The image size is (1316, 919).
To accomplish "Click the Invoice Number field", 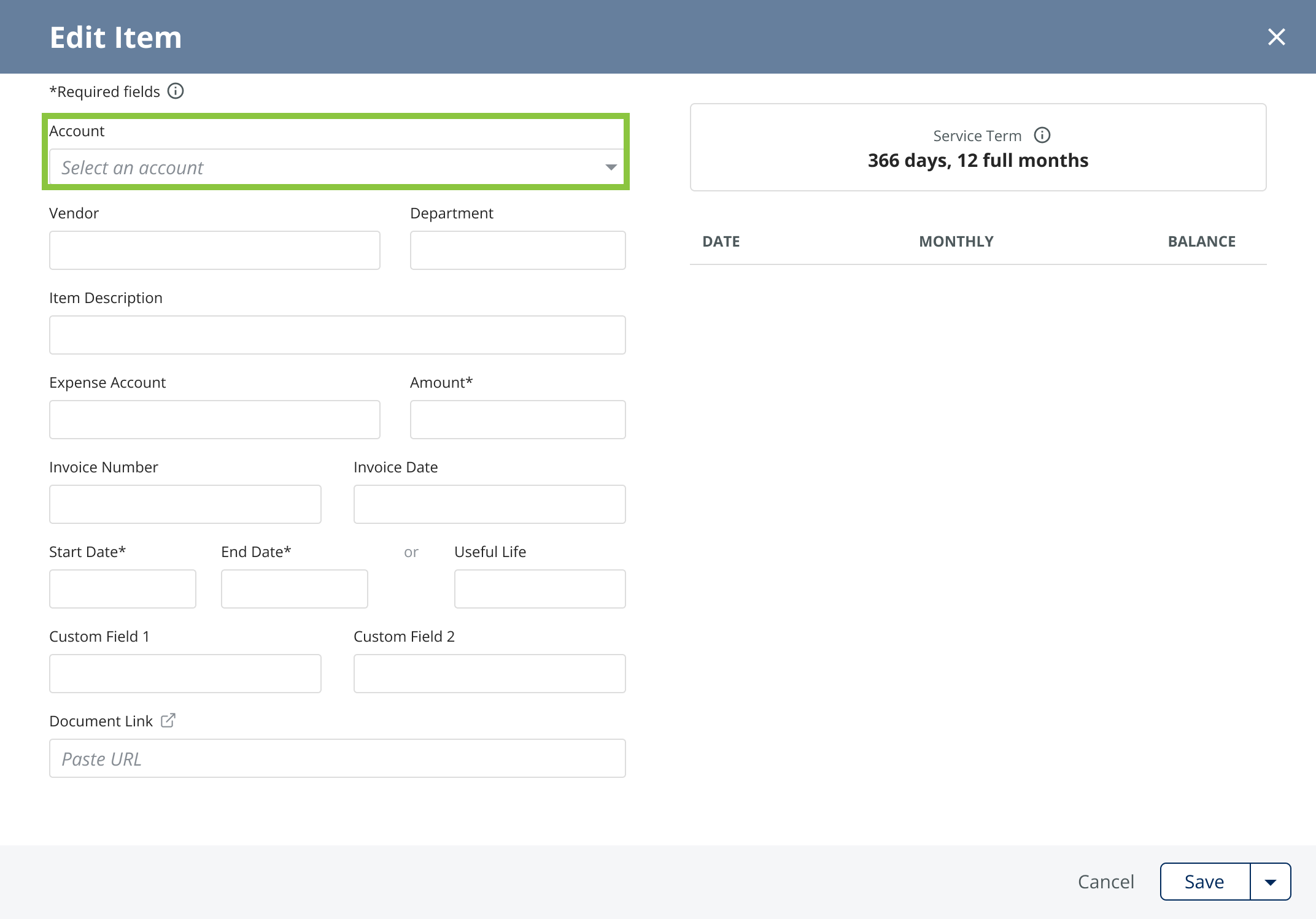I will (185, 504).
